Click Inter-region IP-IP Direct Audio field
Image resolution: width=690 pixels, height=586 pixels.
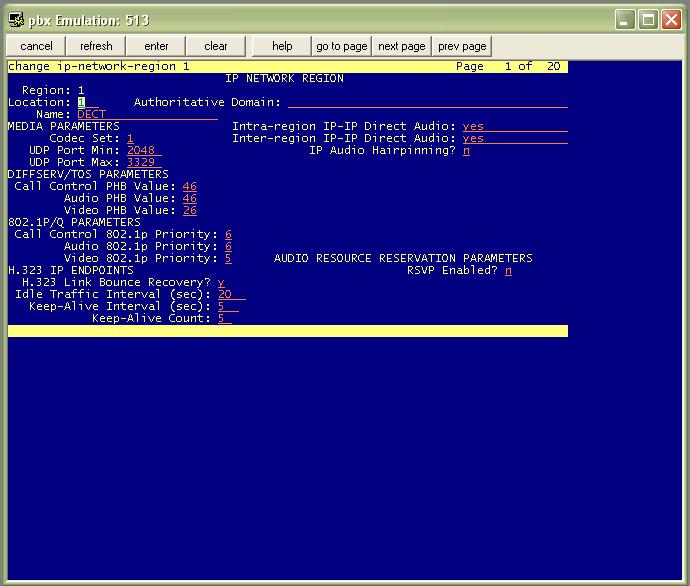[515, 139]
